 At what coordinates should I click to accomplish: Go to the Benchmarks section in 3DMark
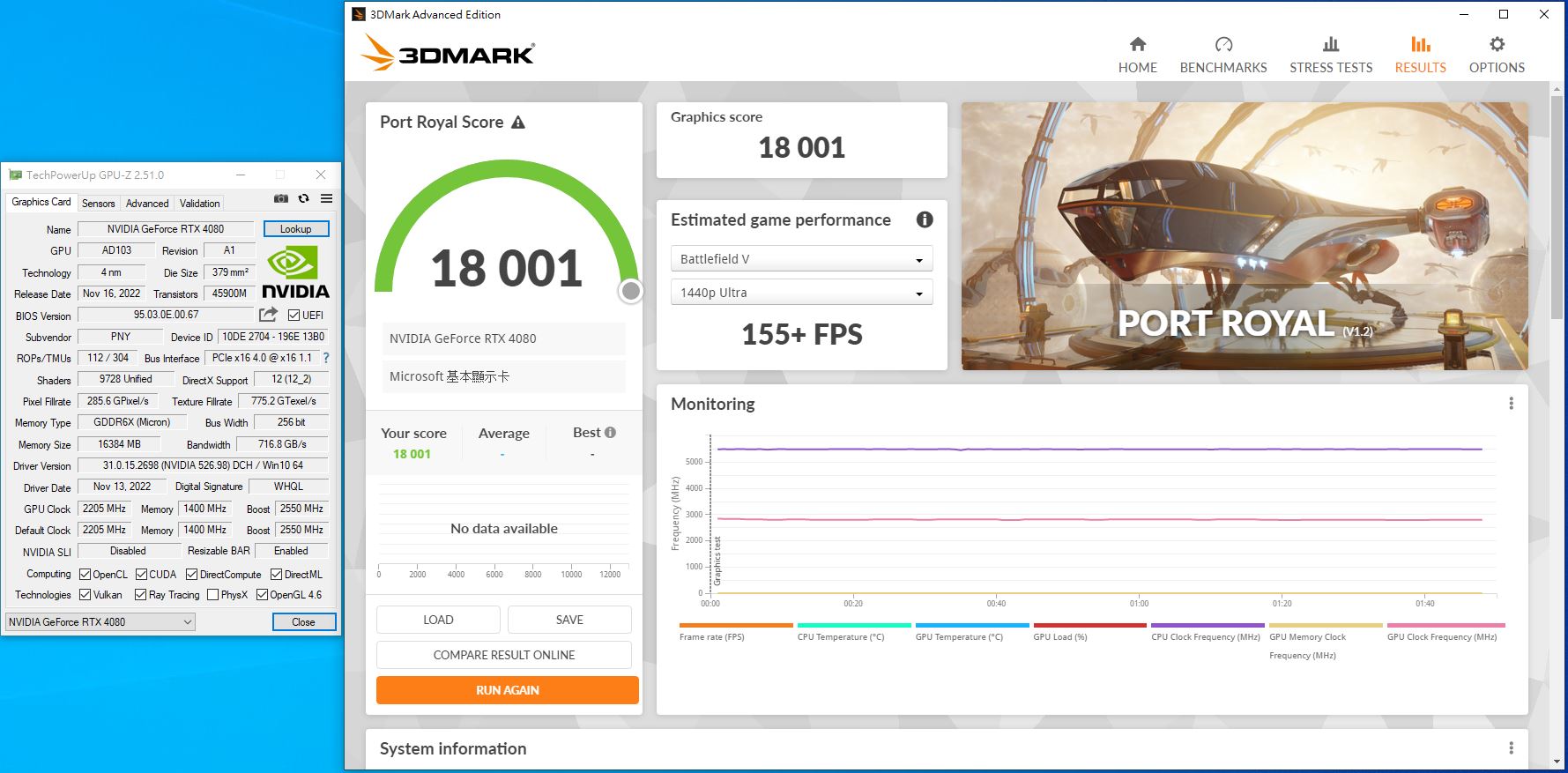(x=1222, y=55)
